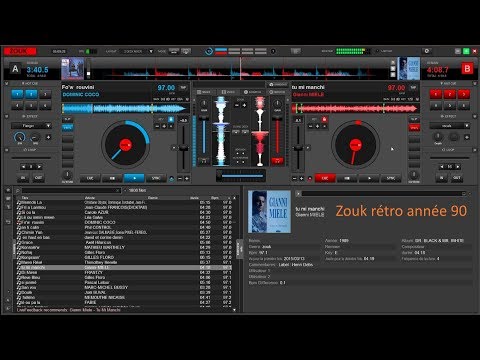Click the loop OUT button on deck B
Screen dimensions: 480x360
pyautogui.click(x=456, y=178)
